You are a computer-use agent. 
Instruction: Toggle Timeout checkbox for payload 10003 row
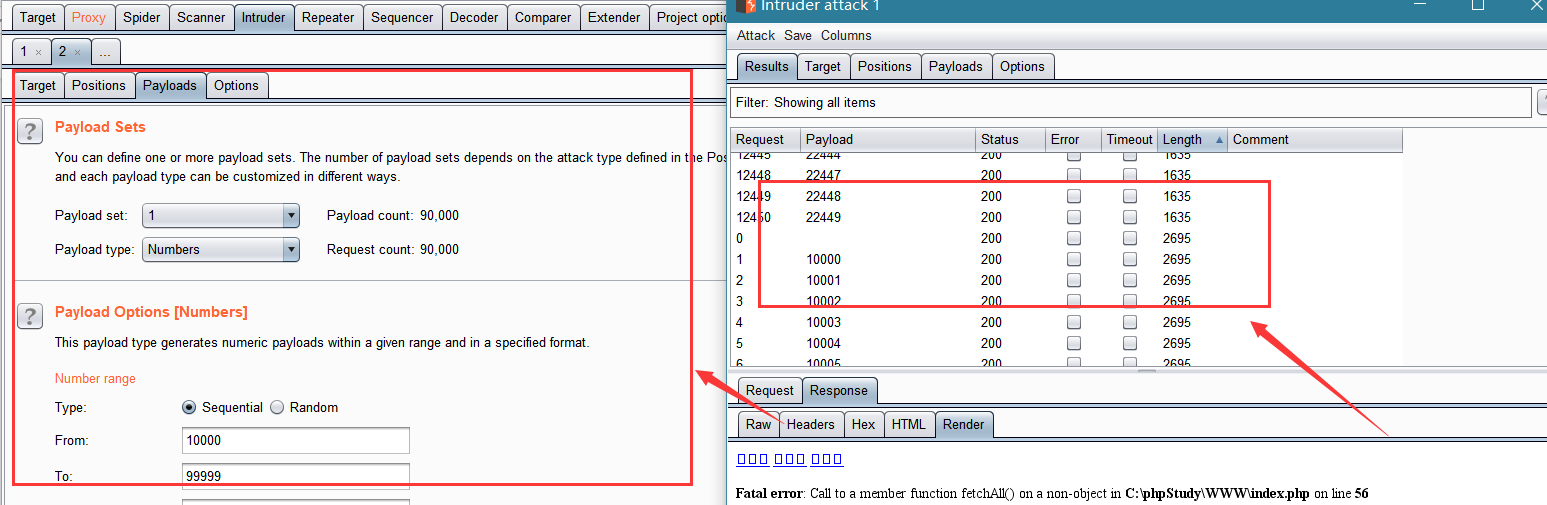click(1129, 322)
